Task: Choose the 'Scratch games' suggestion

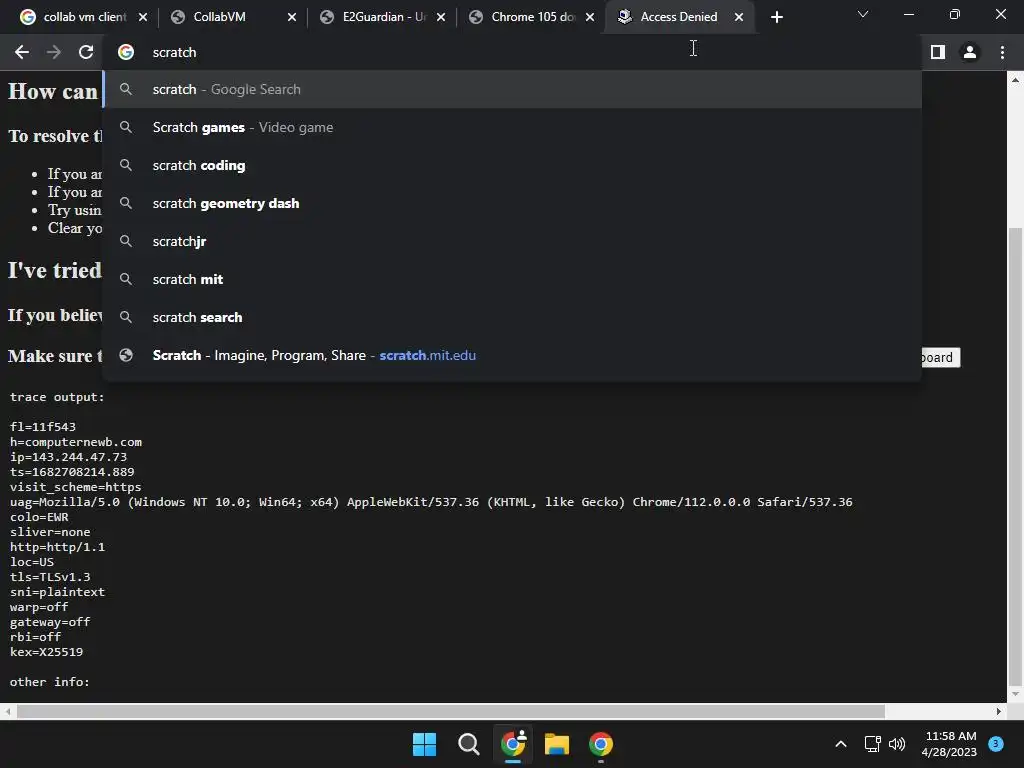Action: click(512, 127)
